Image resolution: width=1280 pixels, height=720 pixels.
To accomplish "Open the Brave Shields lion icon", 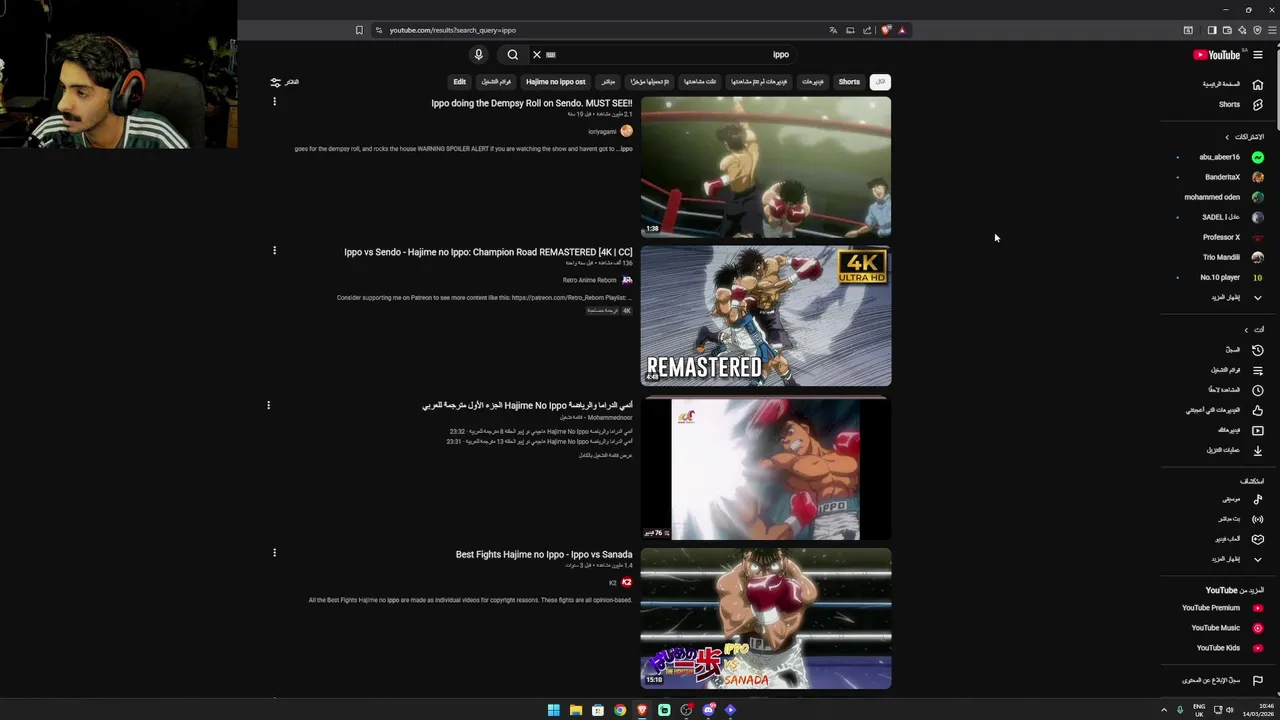I will [x=886, y=30].
